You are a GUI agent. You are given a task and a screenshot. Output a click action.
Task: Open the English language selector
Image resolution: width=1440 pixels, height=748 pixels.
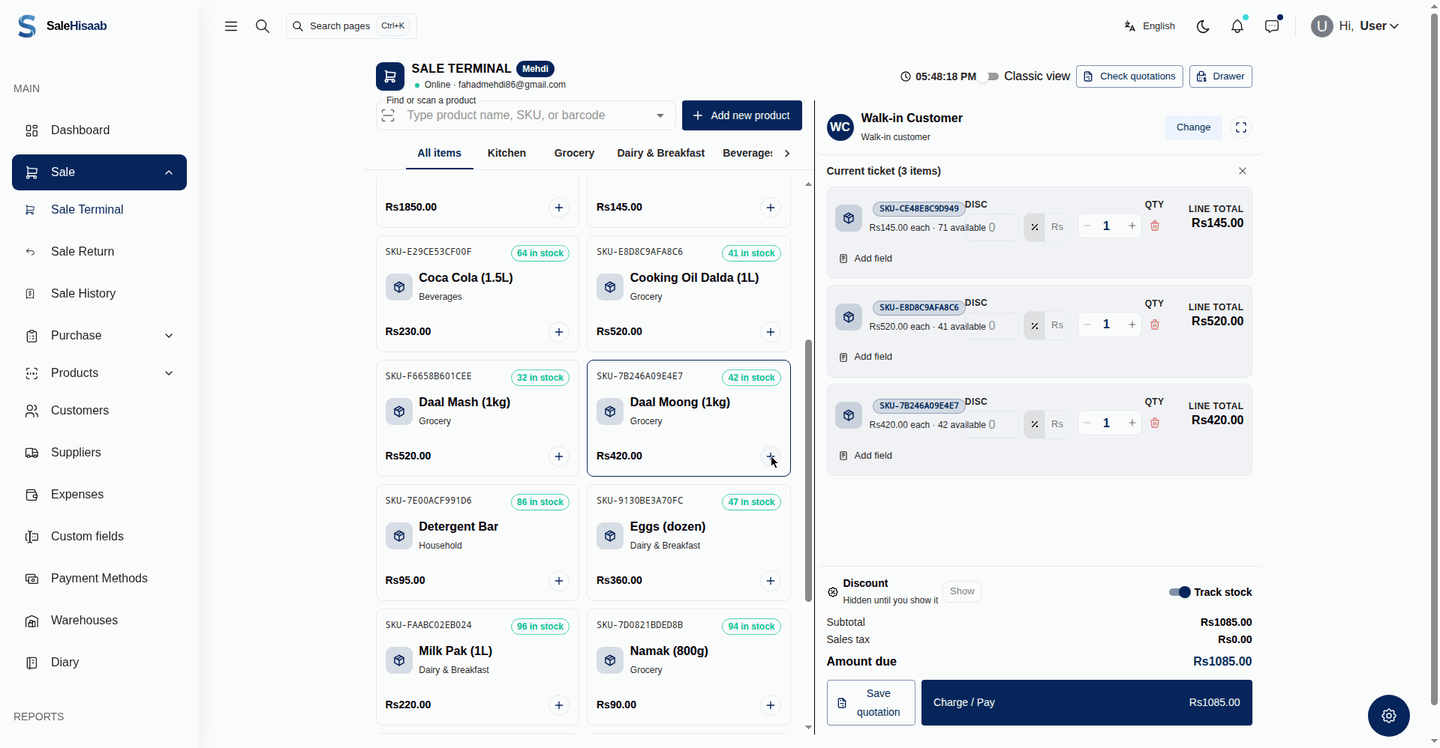coord(1150,26)
